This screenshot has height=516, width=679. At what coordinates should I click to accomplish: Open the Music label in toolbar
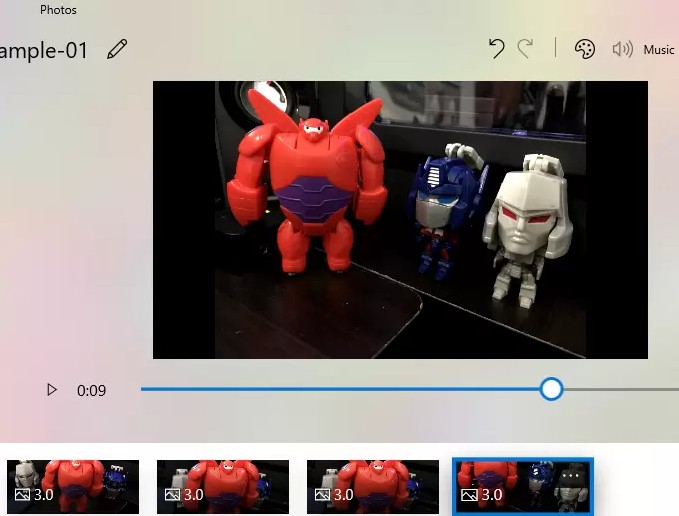[x=658, y=50]
